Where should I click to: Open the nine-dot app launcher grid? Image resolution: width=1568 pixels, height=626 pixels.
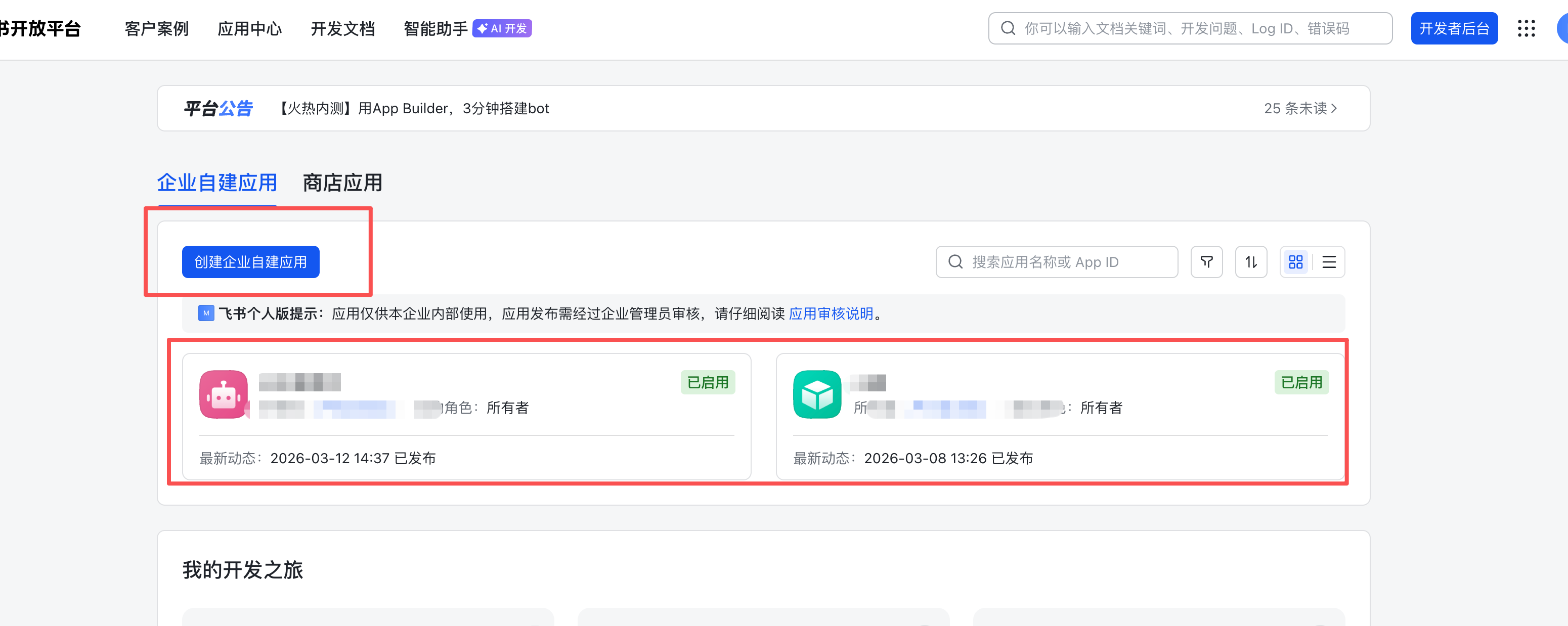click(x=1526, y=29)
